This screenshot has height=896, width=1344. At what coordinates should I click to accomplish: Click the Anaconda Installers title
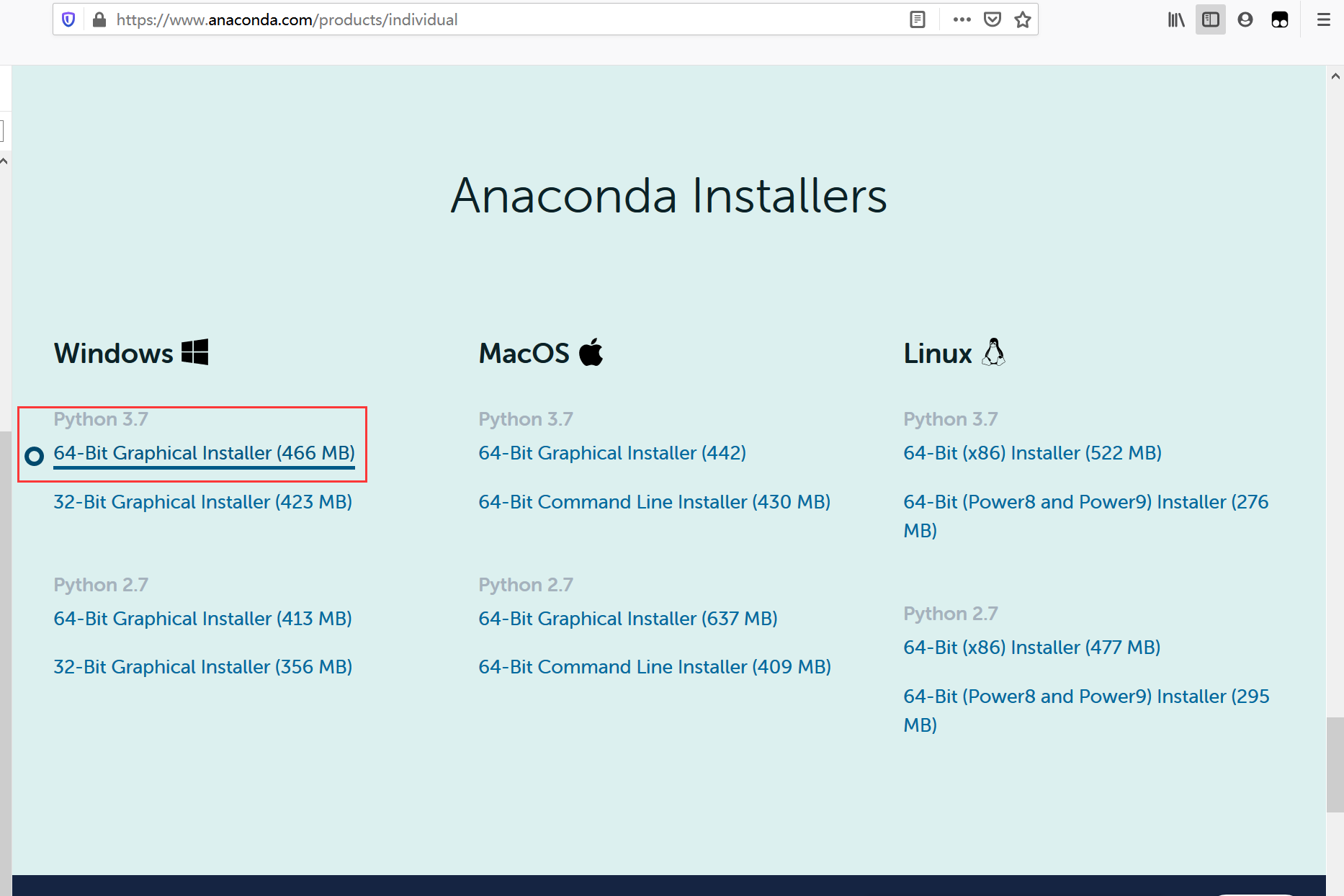[x=669, y=195]
